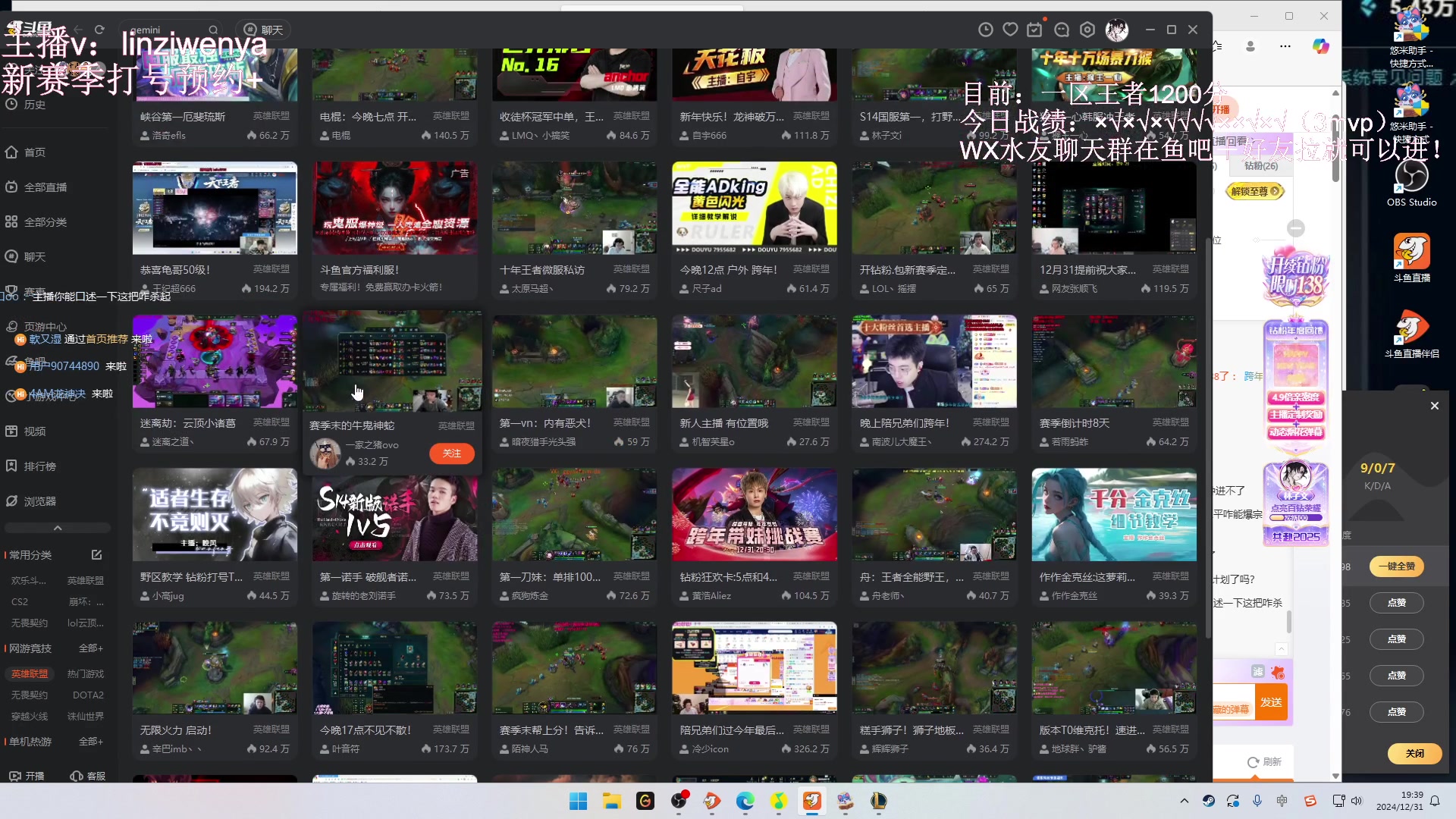Open volume control in system tray
Viewport: 1456px width, 819px height.
coord(1357,801)
